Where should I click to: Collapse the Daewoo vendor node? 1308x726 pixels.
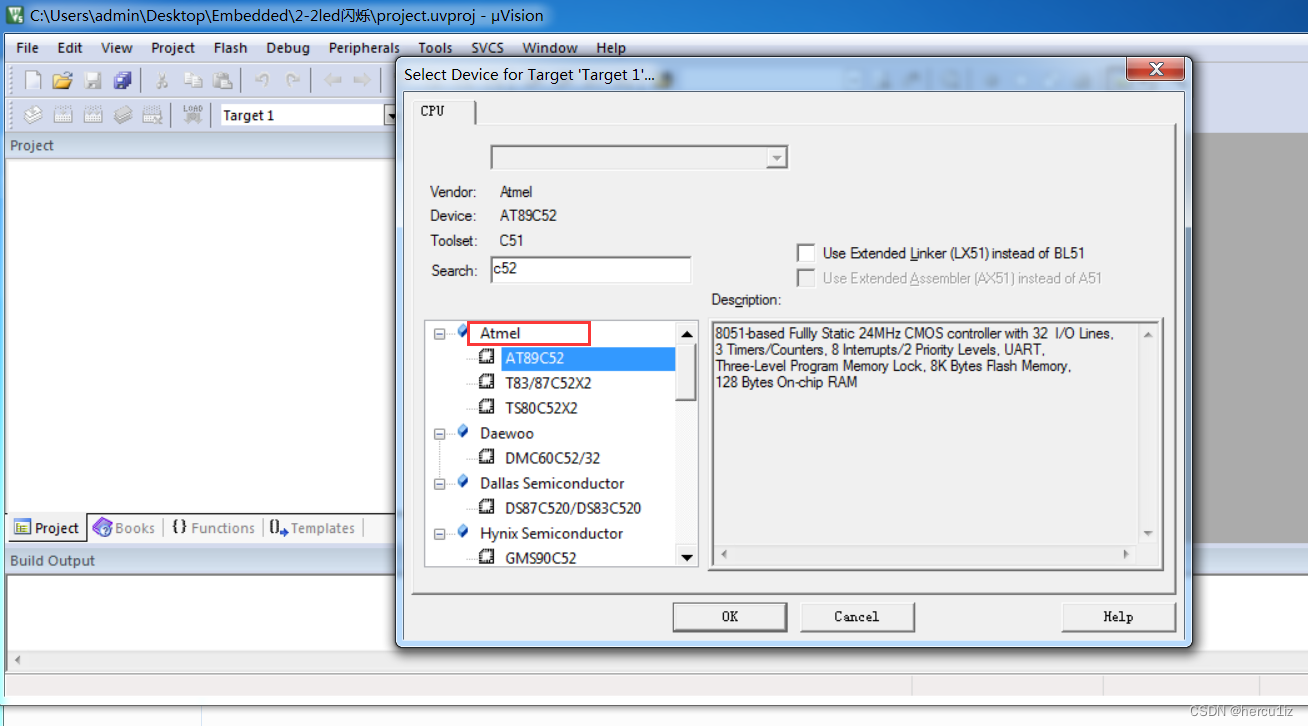click(x=439, y=434)
